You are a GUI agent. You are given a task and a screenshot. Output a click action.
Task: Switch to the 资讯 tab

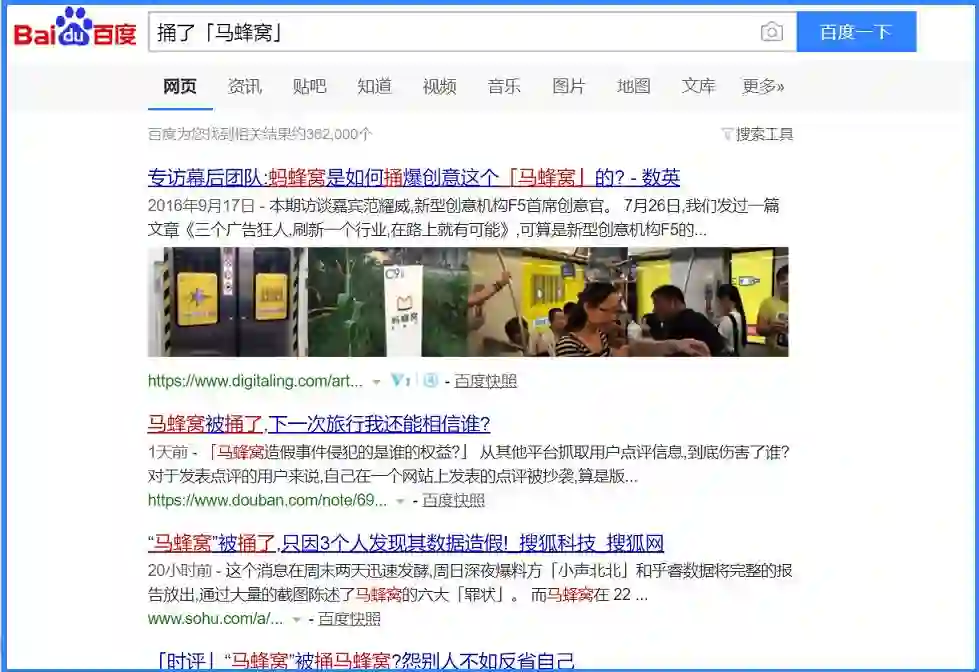click(245, 86)
